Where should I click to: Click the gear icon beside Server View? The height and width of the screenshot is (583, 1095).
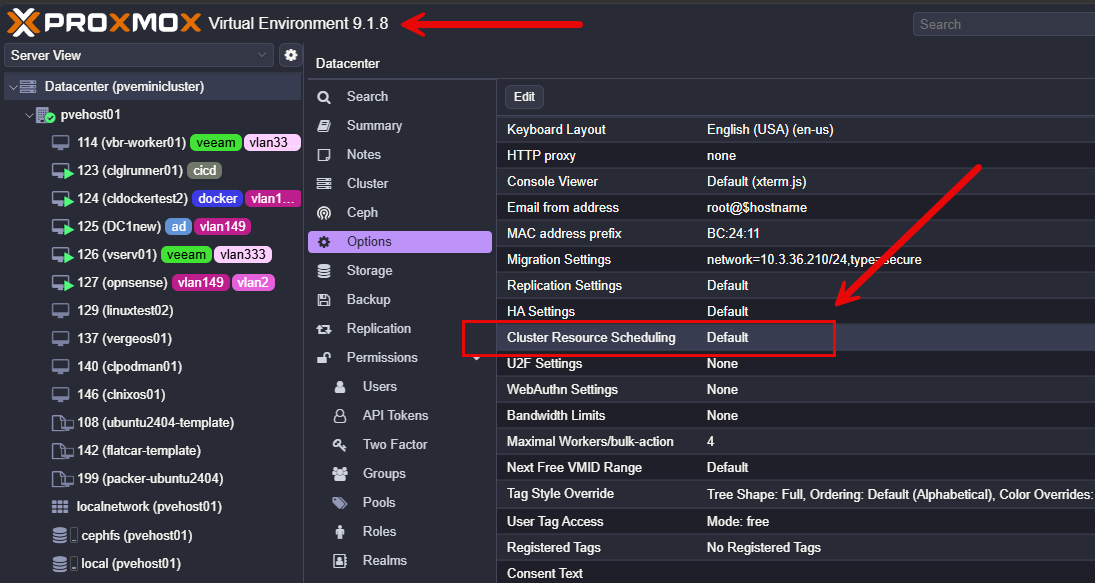[x=291, y=55]
